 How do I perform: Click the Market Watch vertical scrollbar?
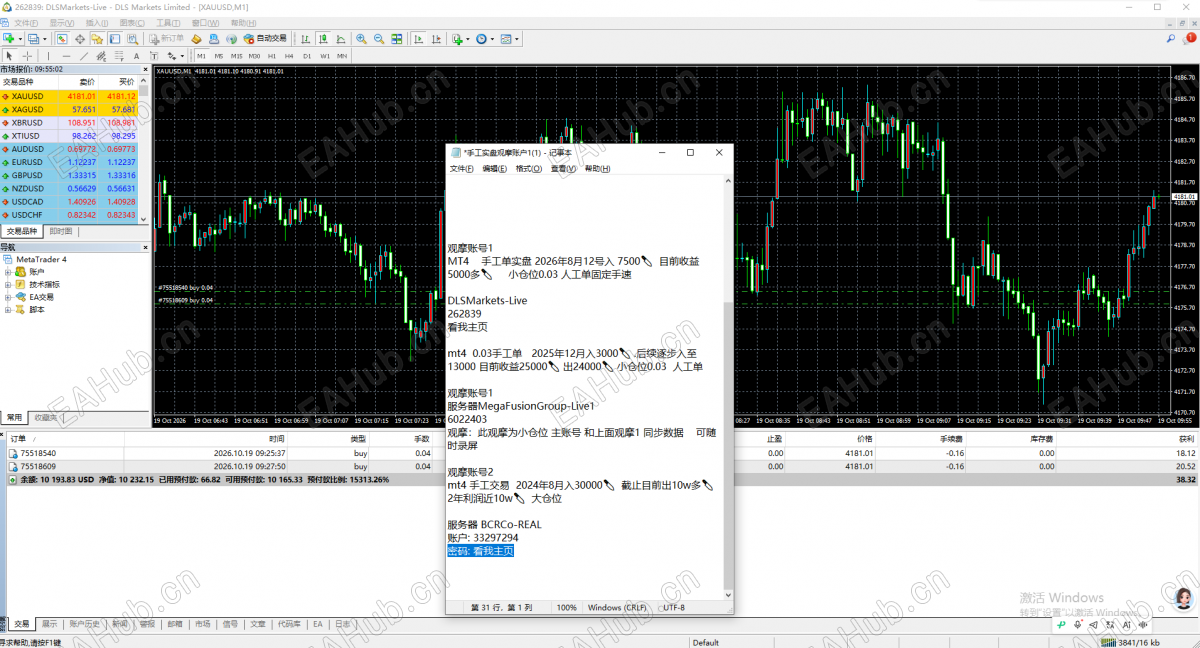click(x=144, y=150)
